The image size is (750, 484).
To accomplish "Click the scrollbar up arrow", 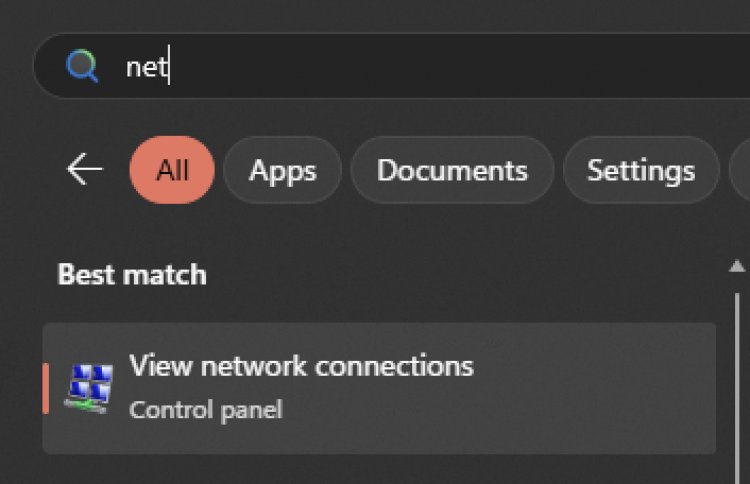I will [737, 266].
